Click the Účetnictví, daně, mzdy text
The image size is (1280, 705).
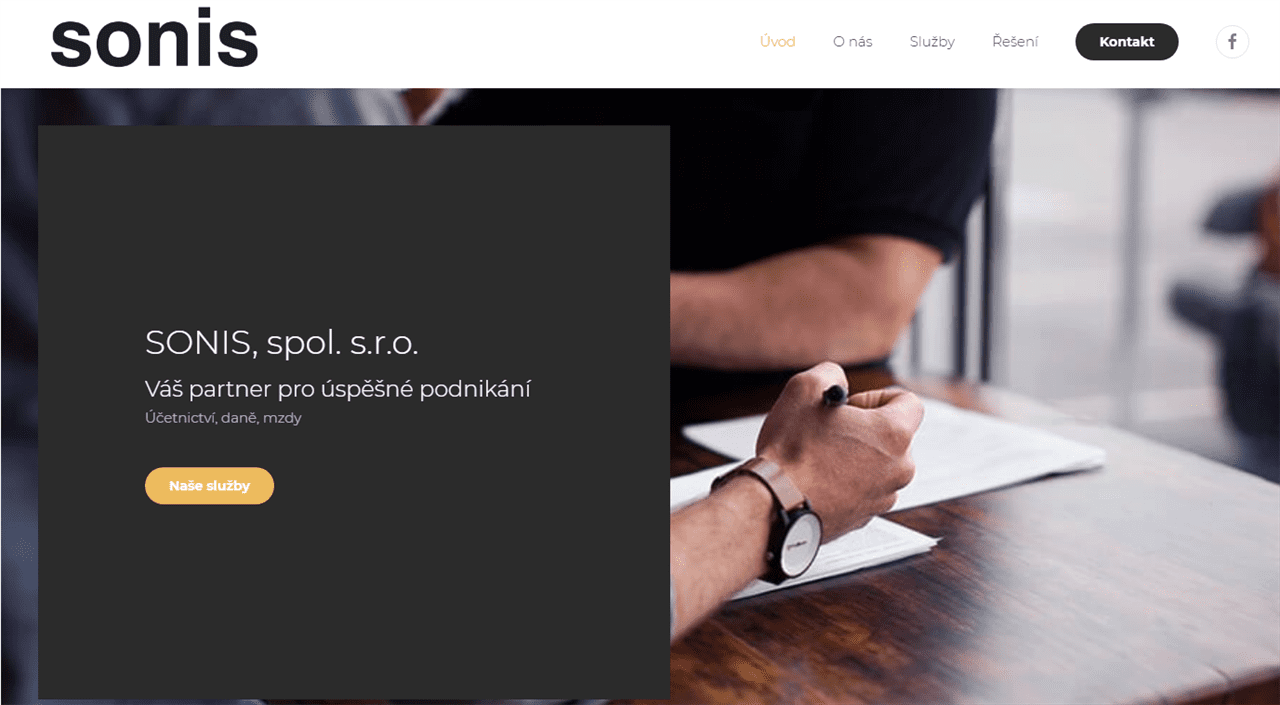[x=223, y=418]
